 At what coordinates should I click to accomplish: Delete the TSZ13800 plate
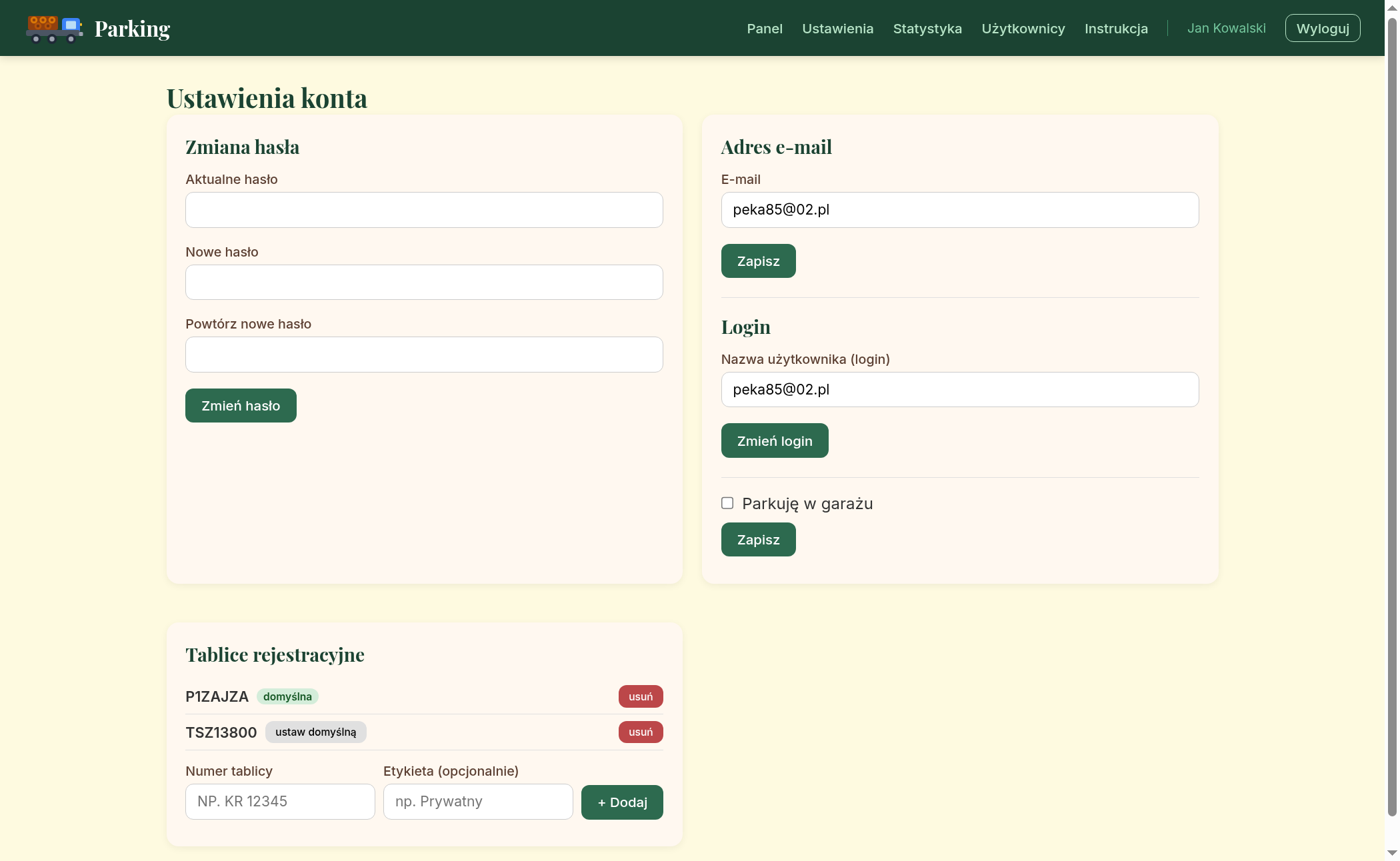tap(640, 732)
